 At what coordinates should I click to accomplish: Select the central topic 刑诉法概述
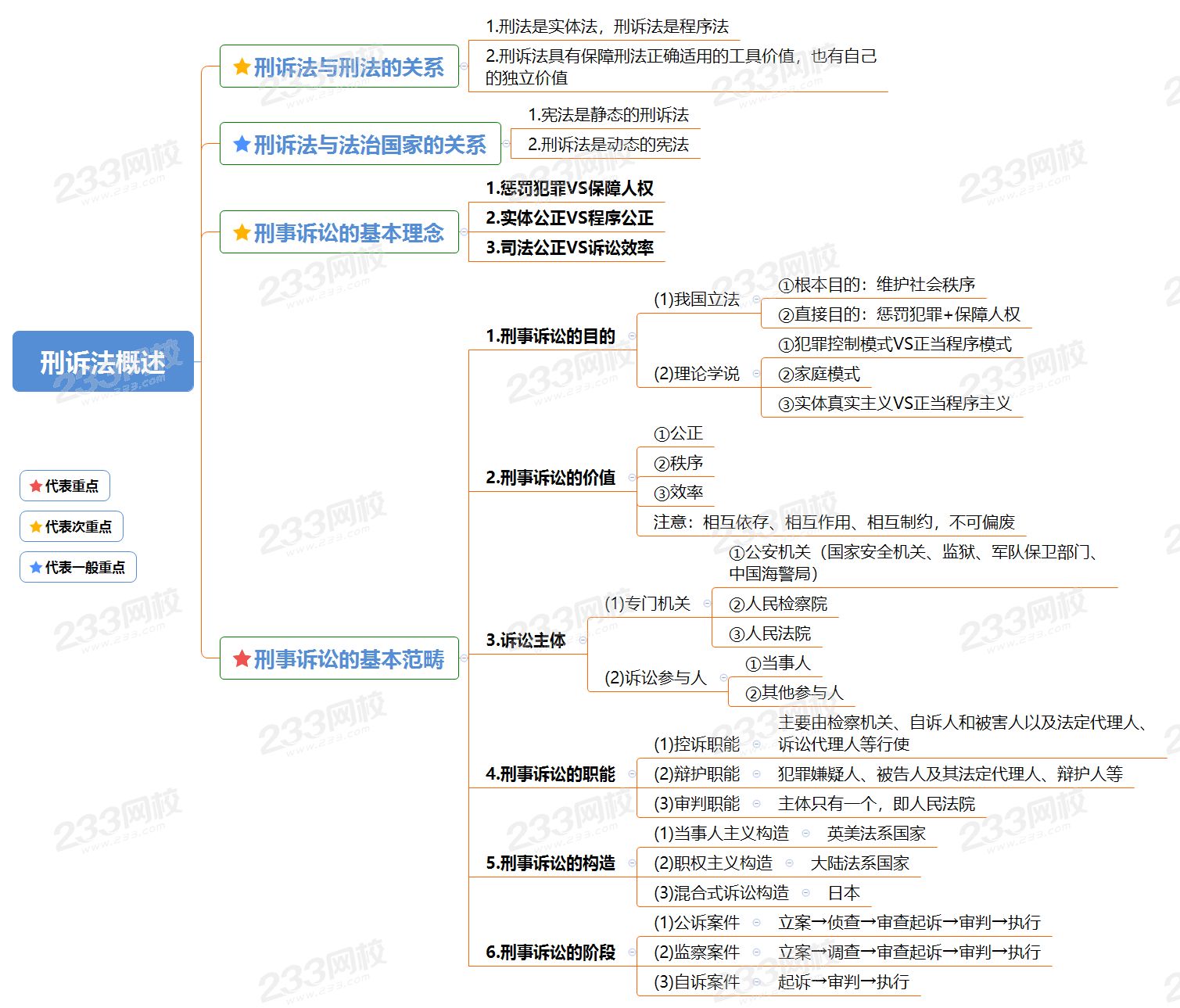(102, 361)
